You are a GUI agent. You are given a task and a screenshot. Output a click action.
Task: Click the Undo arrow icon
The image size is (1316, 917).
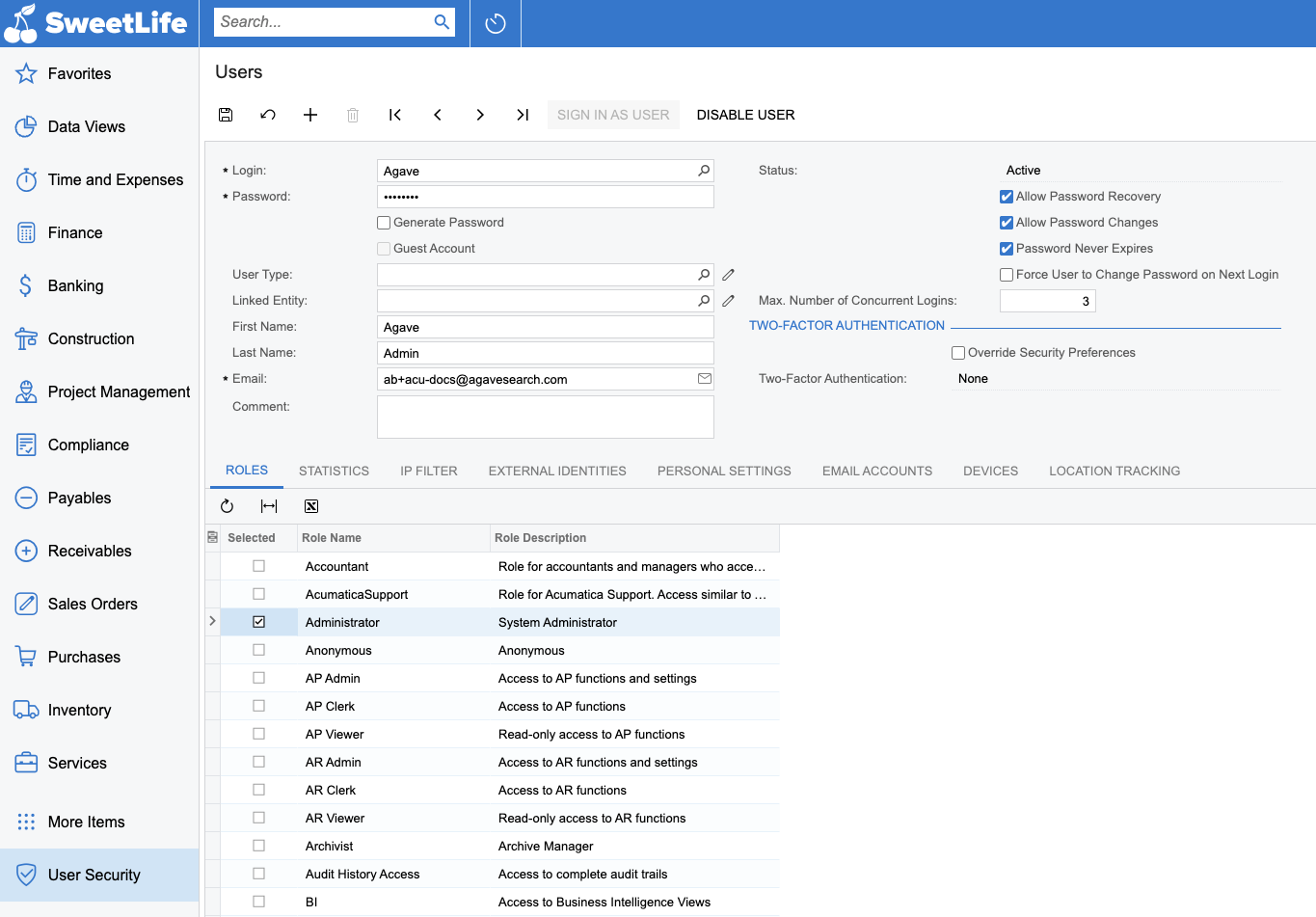point(268,115)
